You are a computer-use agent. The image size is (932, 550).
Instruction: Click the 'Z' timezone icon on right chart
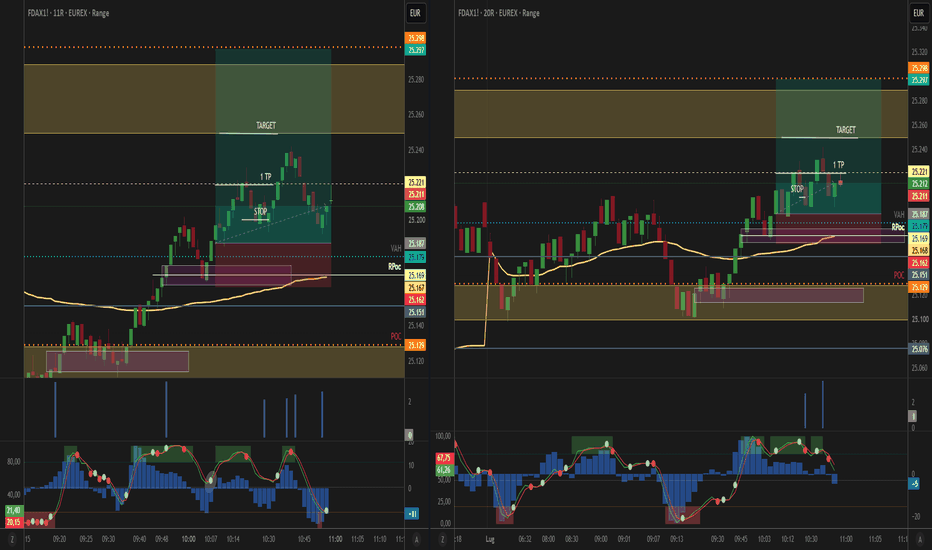tap(442, 539)
